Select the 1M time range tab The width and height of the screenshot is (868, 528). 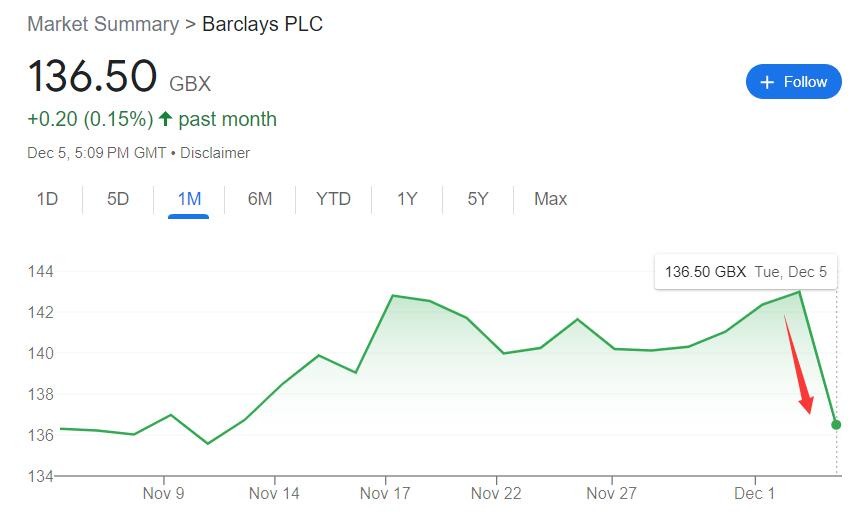click(189, 199)
